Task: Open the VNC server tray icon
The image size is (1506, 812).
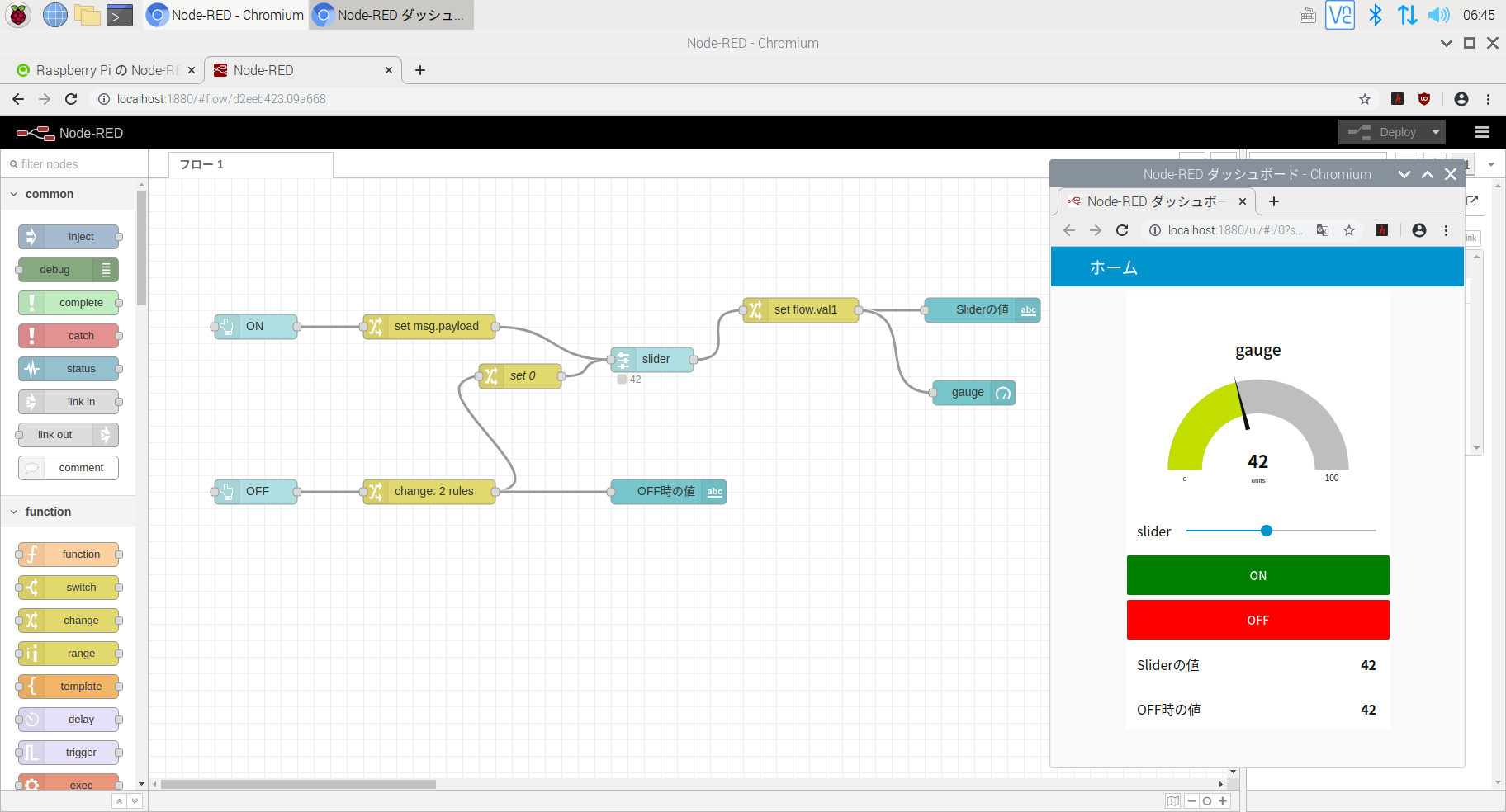Action: tap(1339, 15)
